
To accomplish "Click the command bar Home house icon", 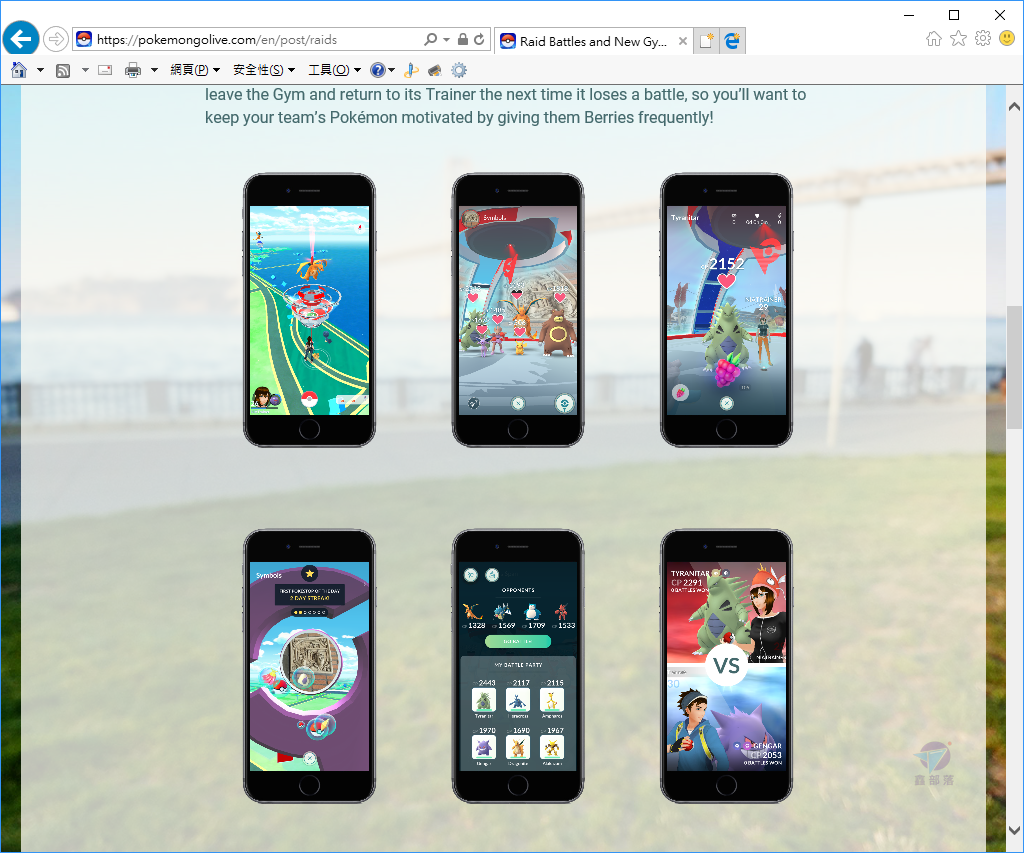I will coord(19,70).
